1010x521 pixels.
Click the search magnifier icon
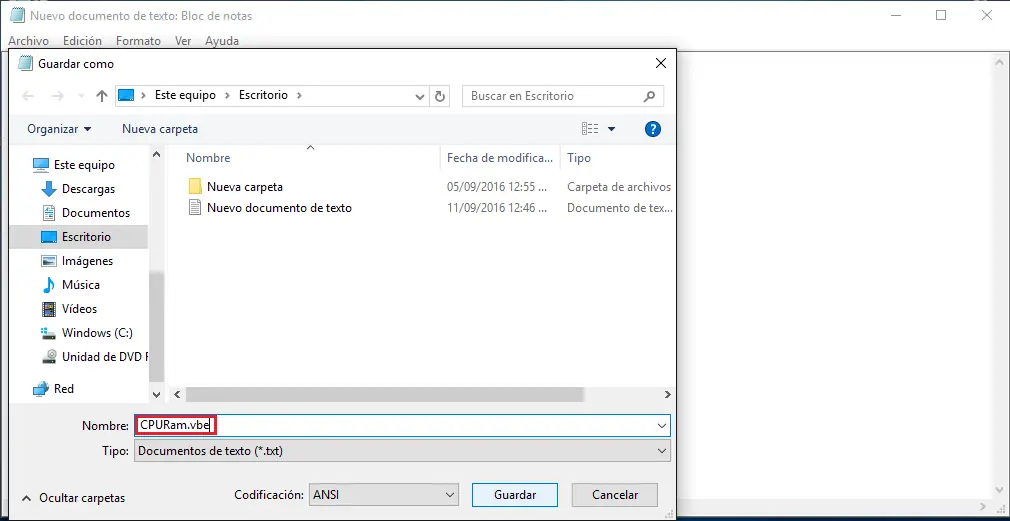[649, 96]
